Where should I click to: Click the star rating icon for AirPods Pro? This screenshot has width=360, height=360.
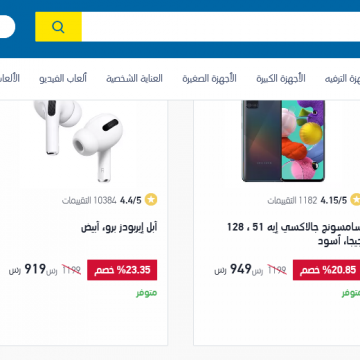151,200
